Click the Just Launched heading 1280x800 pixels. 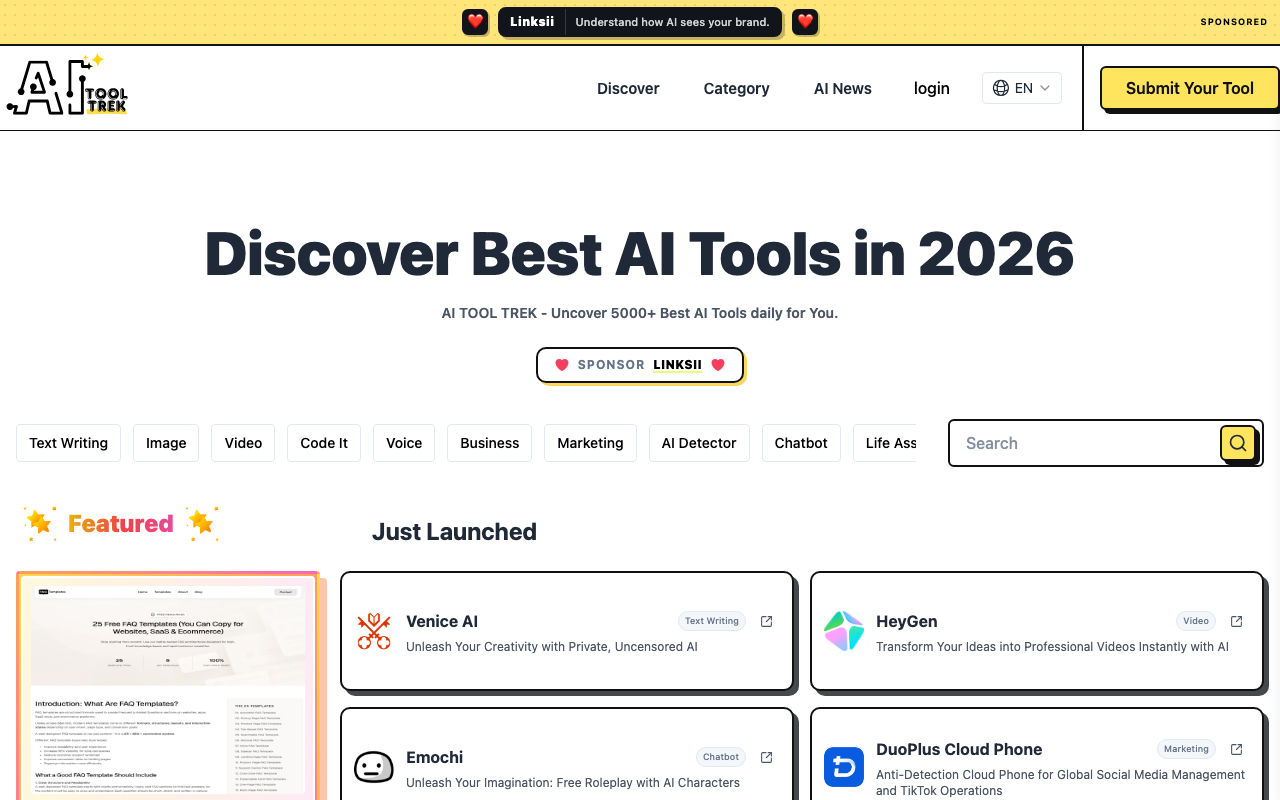[x=454, y=532]
